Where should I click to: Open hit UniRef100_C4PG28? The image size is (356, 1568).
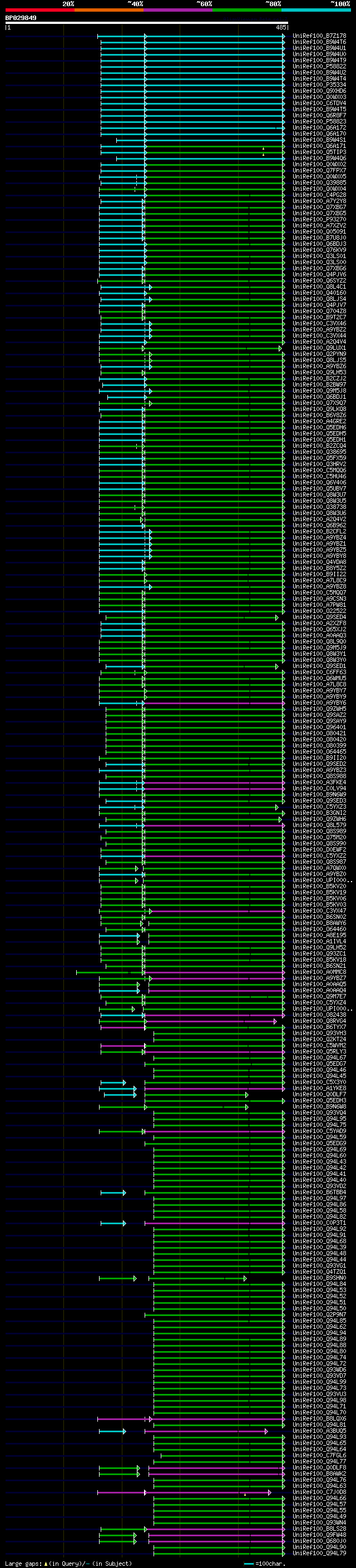319,195
